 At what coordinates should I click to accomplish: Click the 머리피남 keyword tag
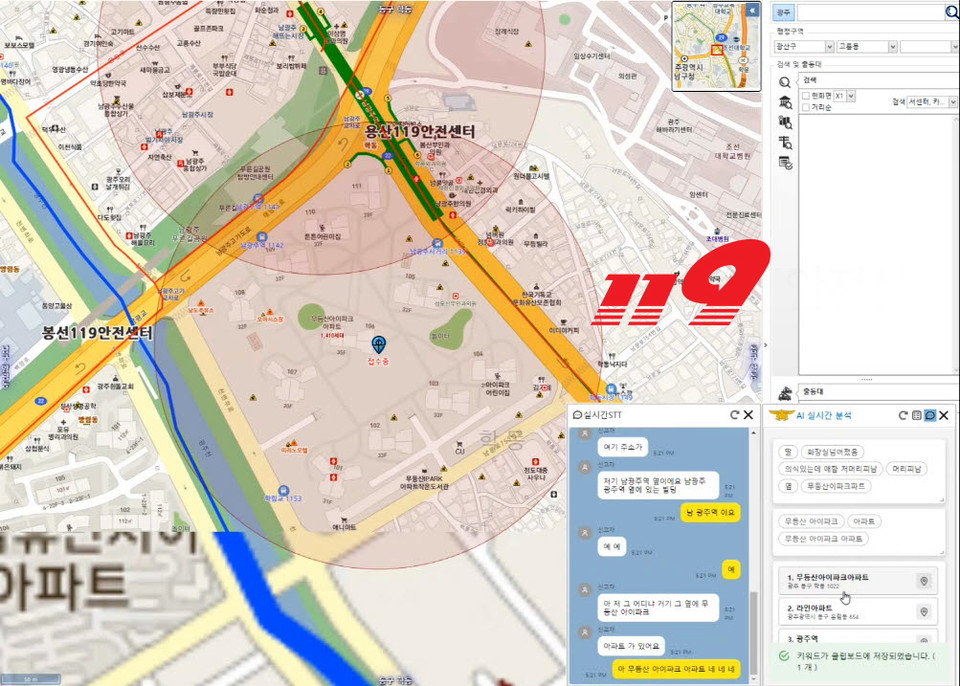[x=907, y=468]
